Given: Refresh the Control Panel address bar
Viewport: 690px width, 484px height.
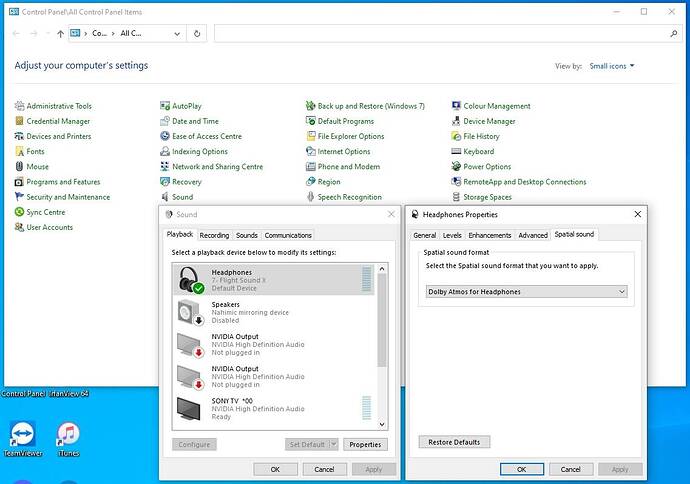Looking at the screenshot, I should coord(197,33).
